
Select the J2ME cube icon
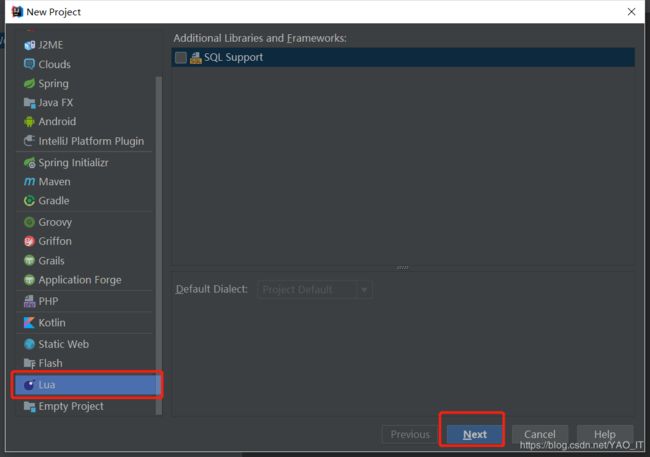tap(29, 45)
